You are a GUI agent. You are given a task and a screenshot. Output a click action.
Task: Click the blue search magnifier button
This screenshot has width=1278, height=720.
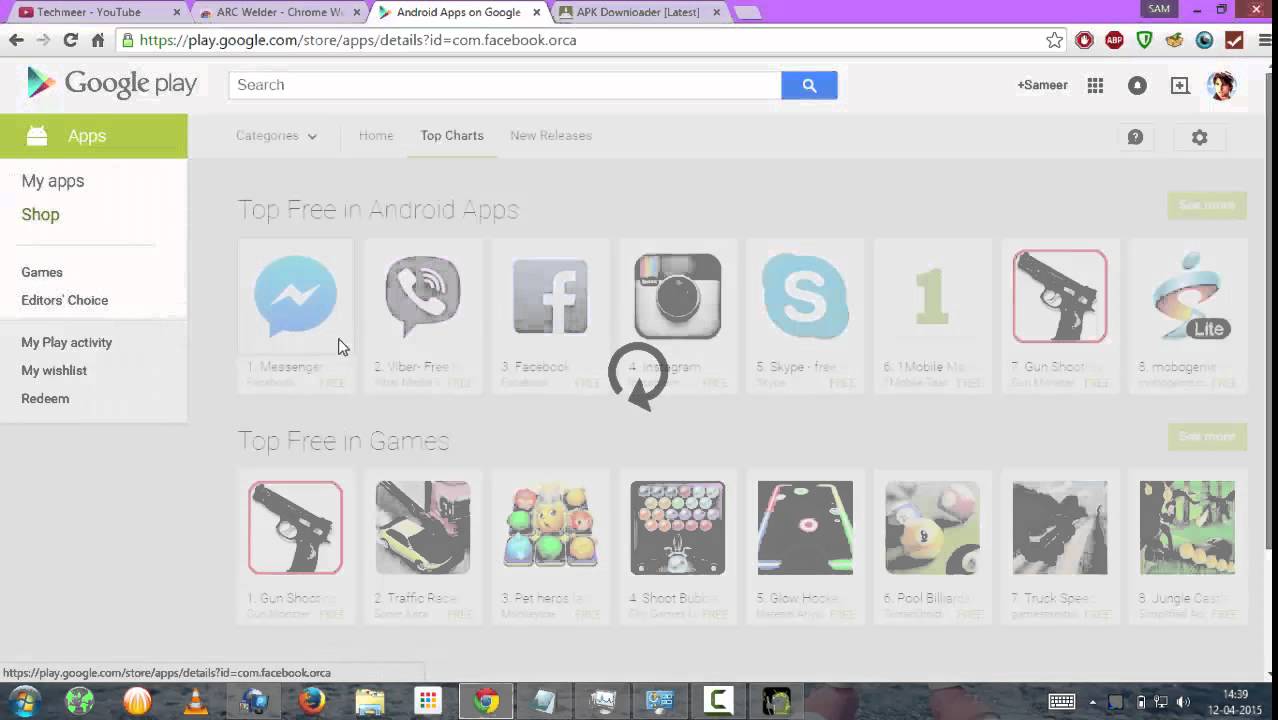[809, 85]
